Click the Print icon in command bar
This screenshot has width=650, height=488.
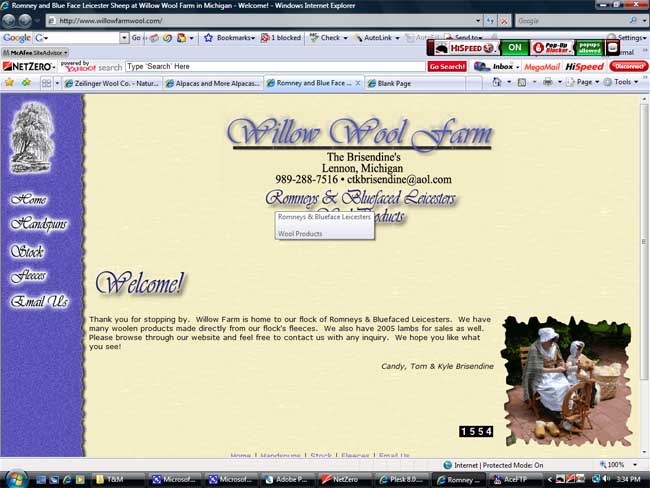click(x=547, y=83)
